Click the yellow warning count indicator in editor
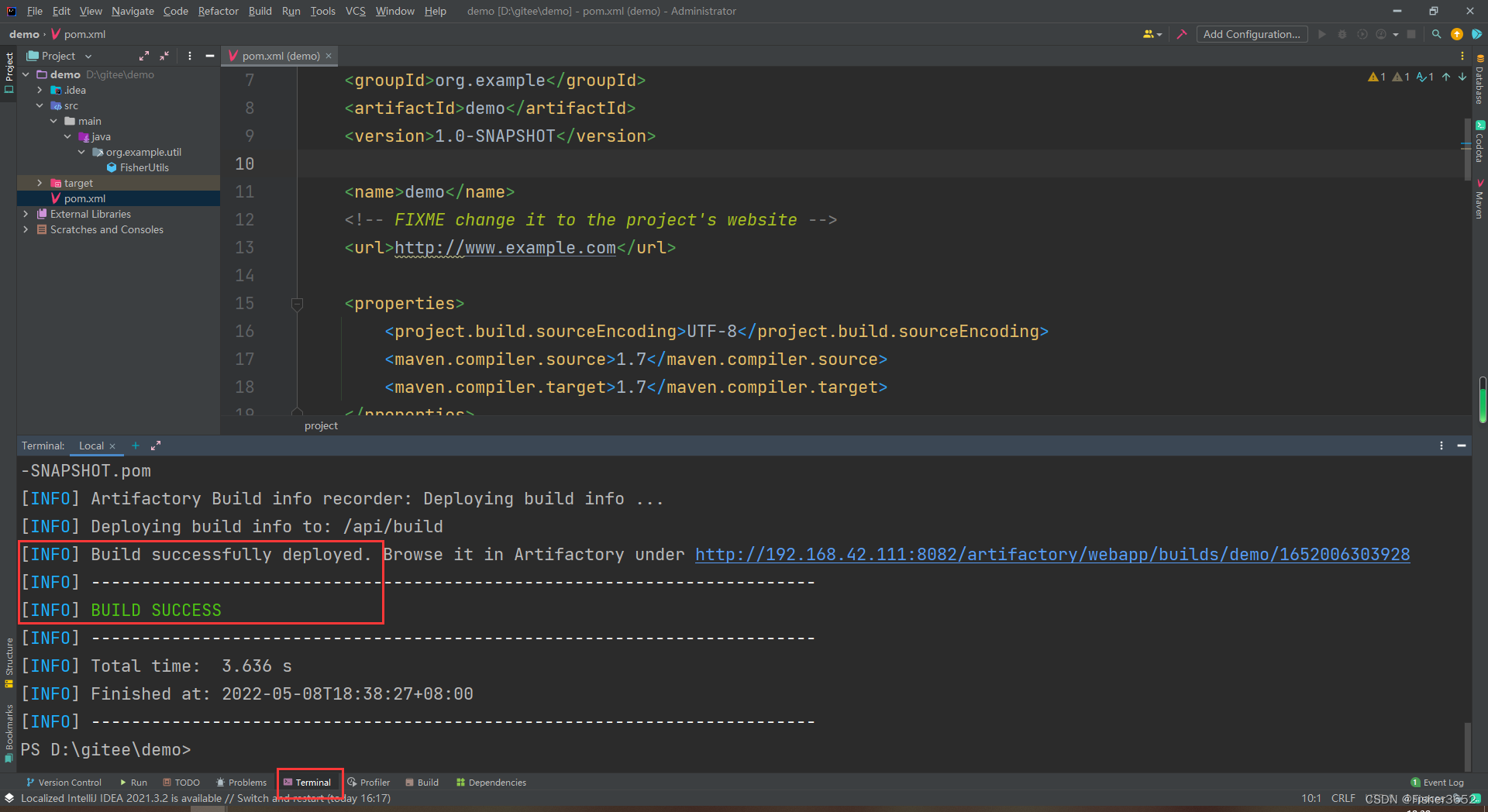The width and height of the screenshot is (1488, 812). click(x=1377, y=77)
